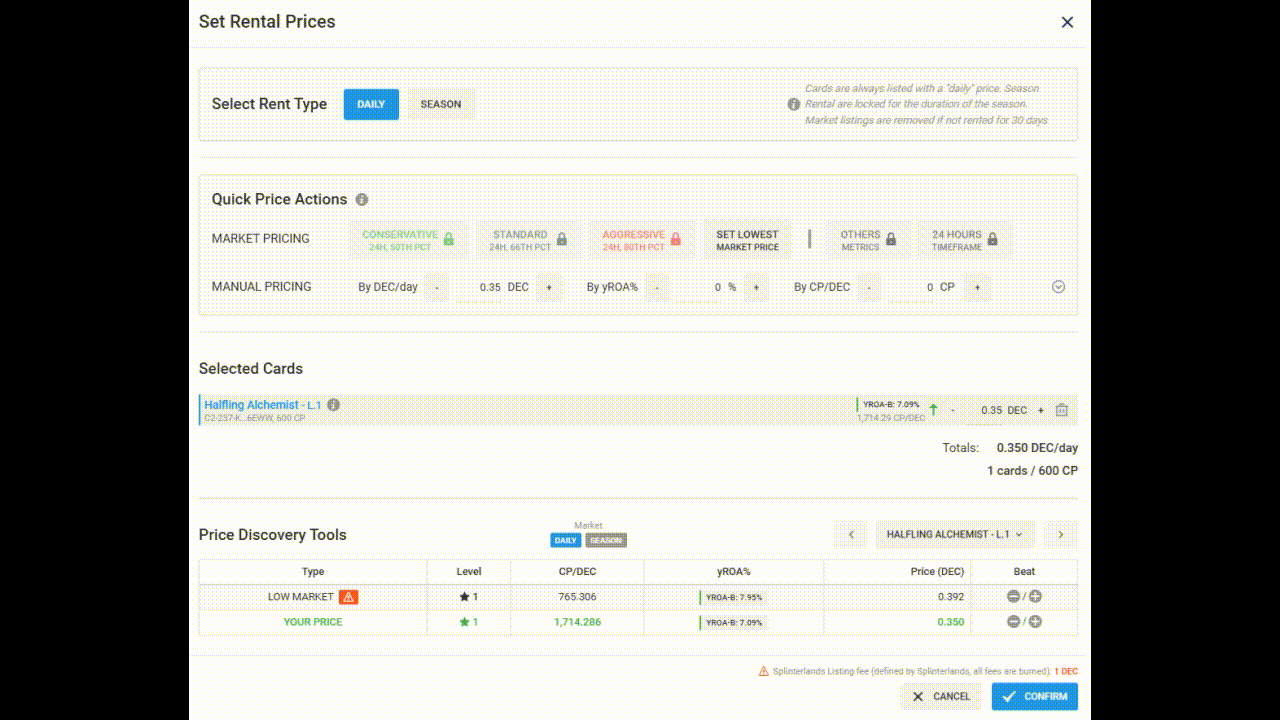Click info icon next to Halfling Alchemist
Viewport: 1280px width, 720px height.
(334, 405)
